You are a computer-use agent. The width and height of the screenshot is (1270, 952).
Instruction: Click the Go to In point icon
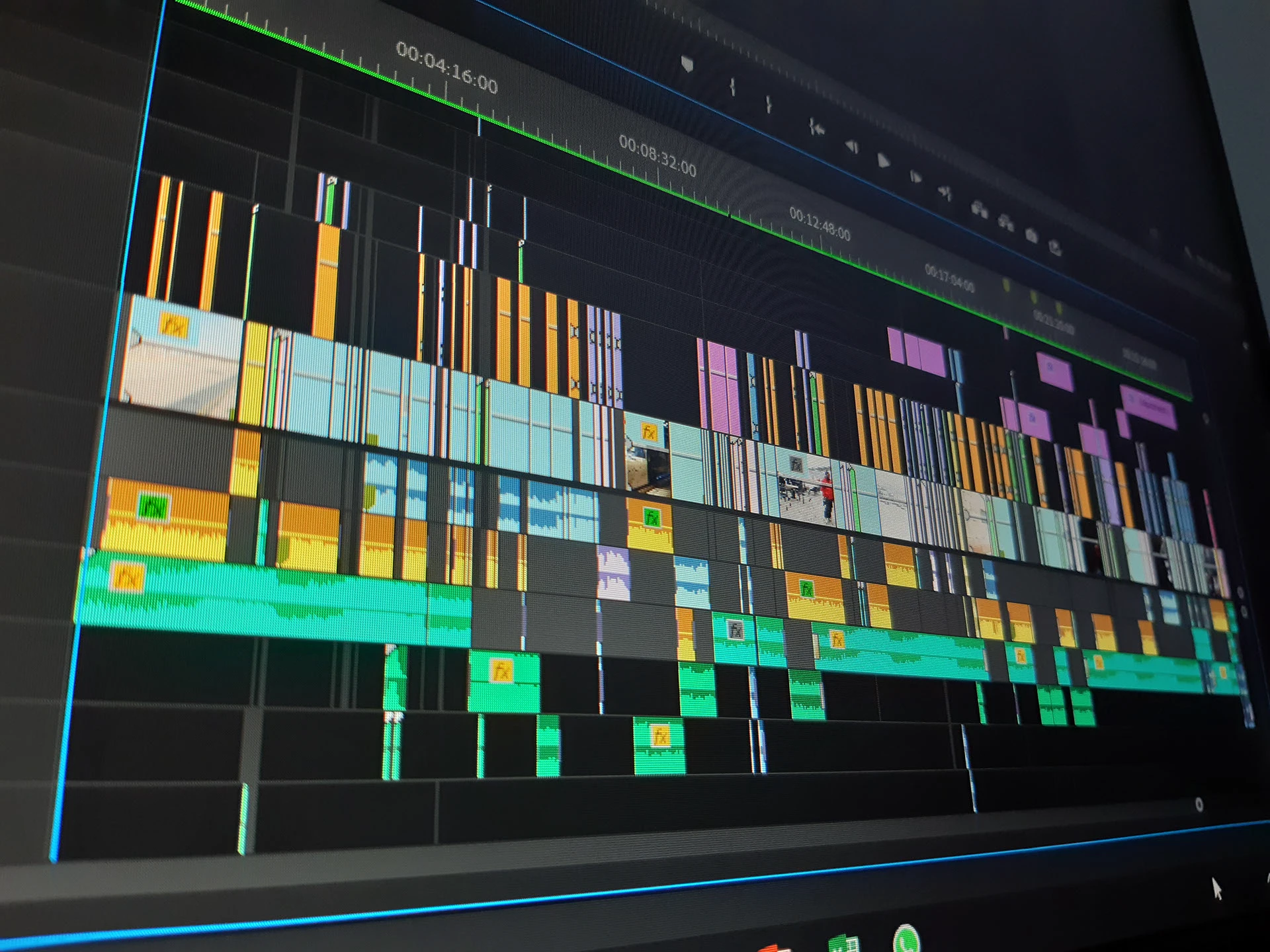tap(816, 128)
